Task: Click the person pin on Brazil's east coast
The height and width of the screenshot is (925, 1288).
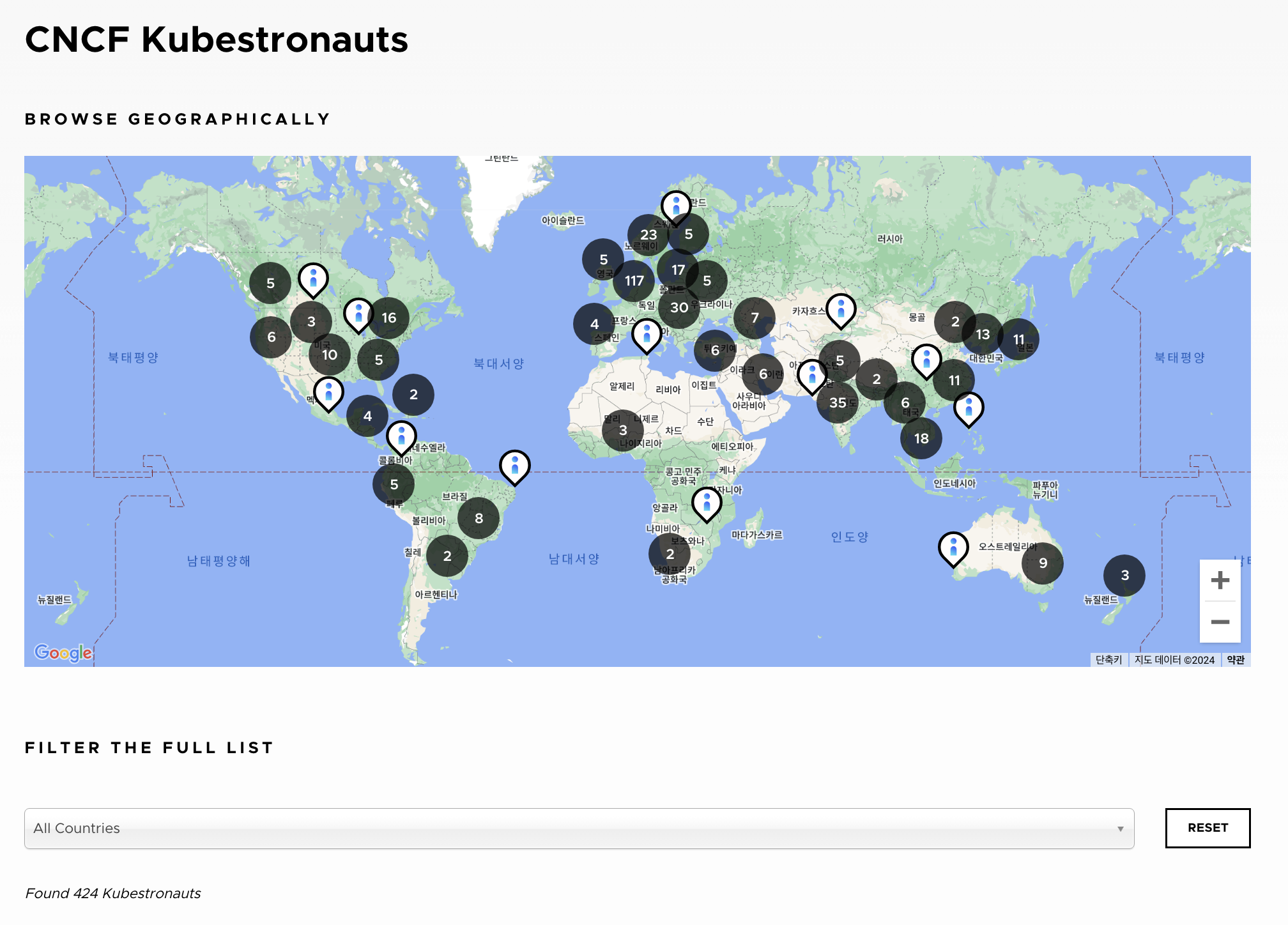Action: 514,466
